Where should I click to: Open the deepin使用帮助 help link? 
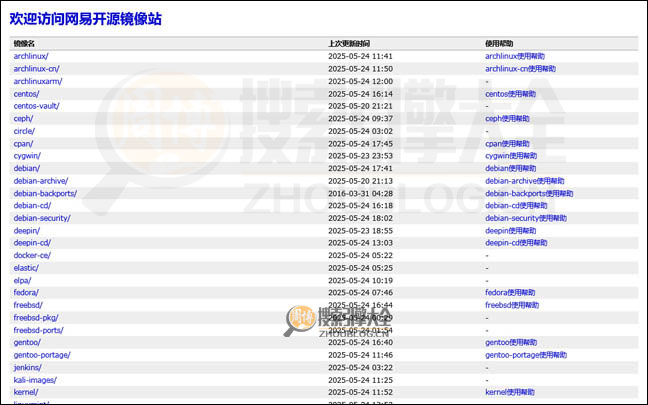(510, 231)
